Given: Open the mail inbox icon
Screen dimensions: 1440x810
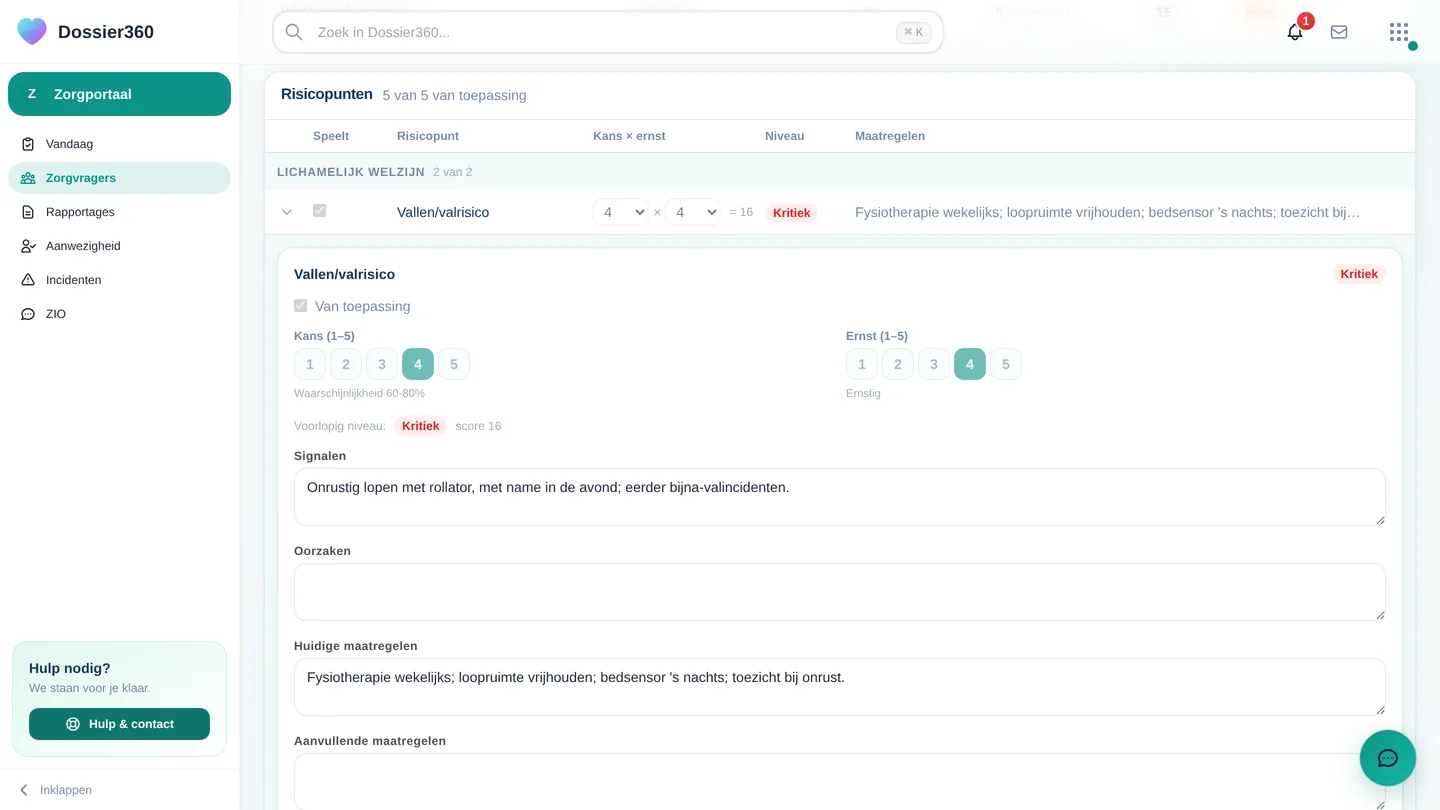Looking at the screenshot, I should click(1339, 32).
